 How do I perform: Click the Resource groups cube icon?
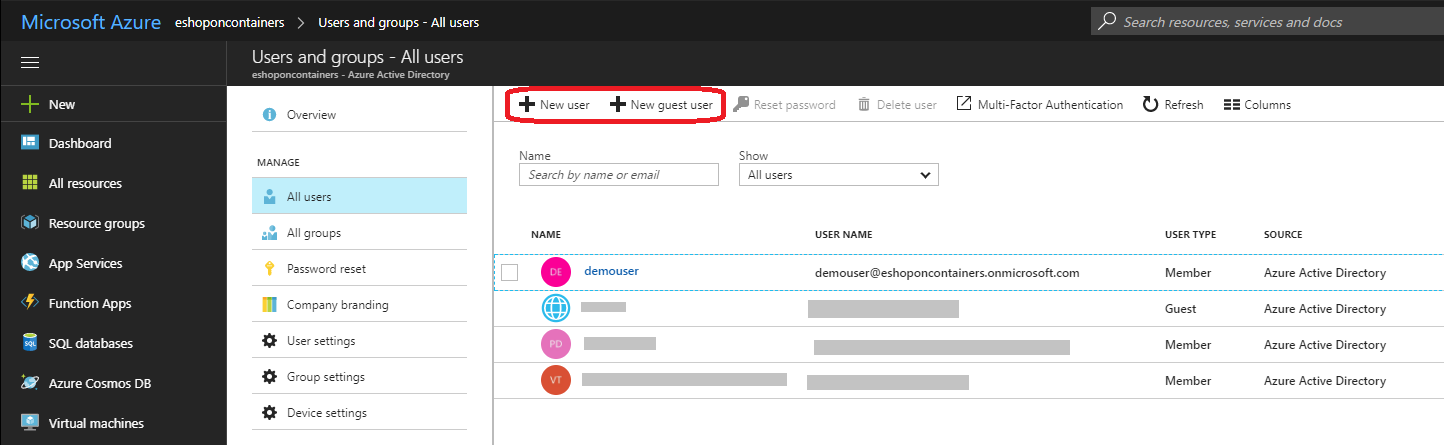(x=30, y=223)
